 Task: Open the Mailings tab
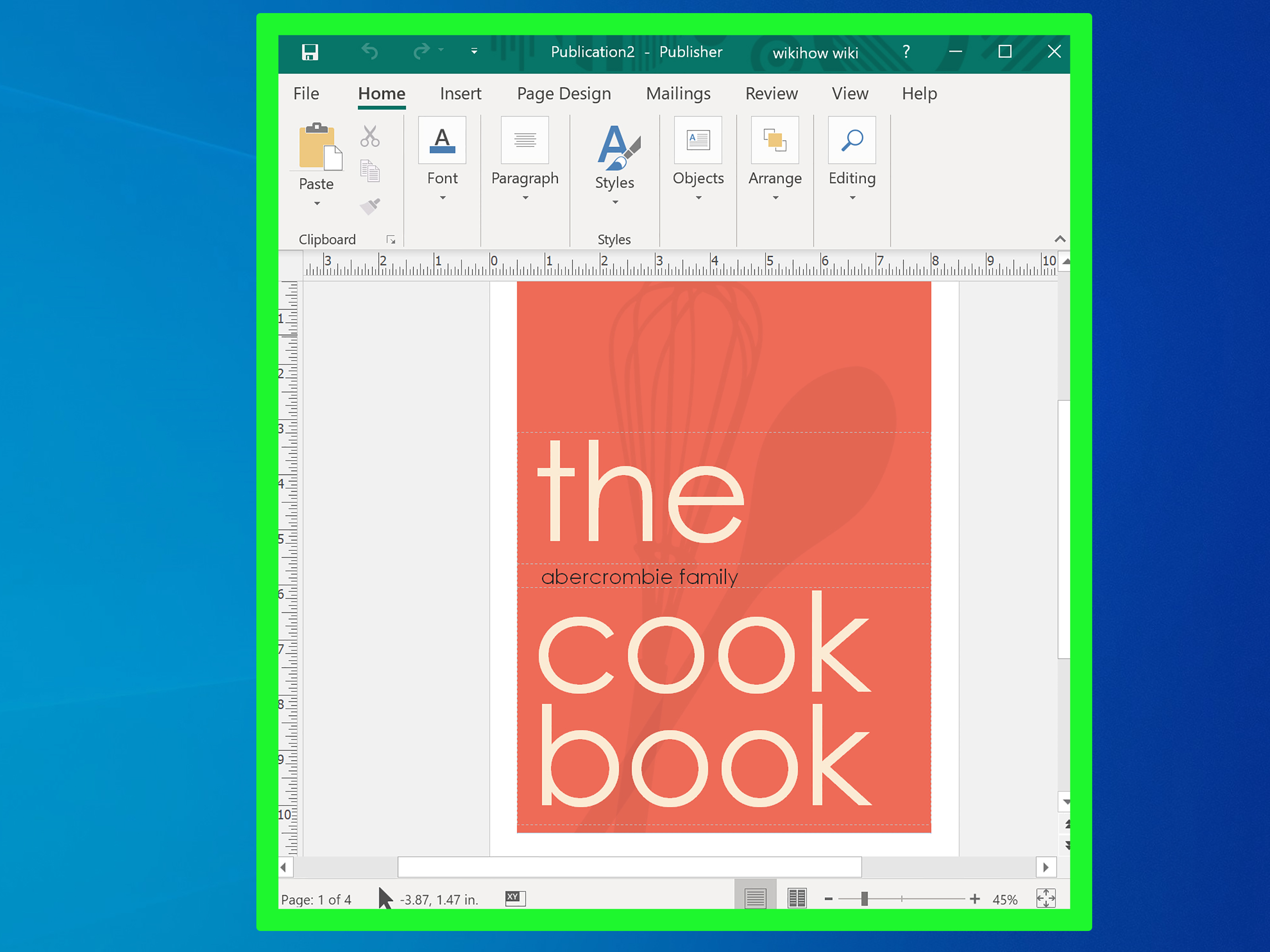point(678,94)
